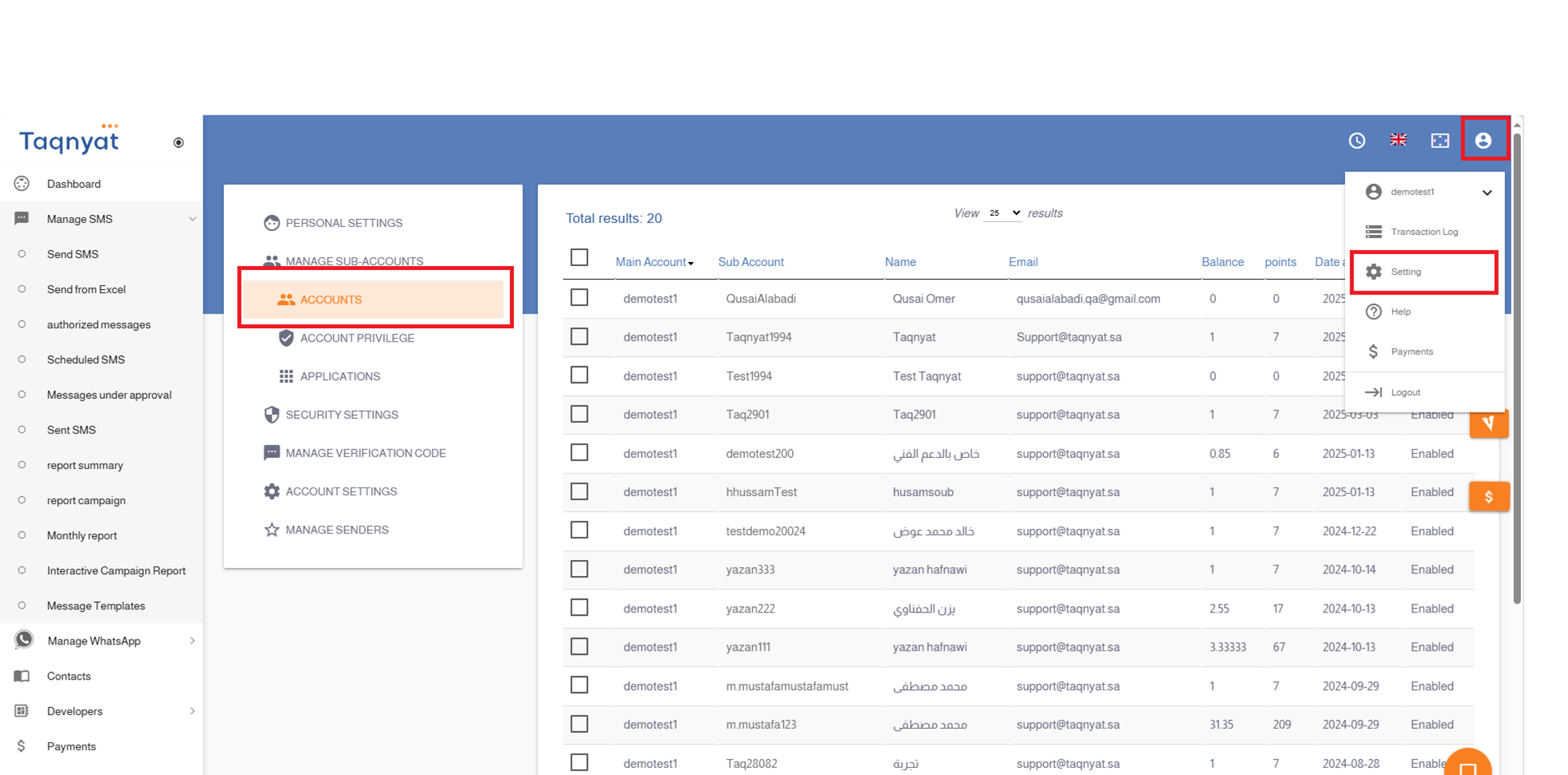Screen dimensions: 1568x775
Task: Click the Security Settings shield icon
Action: tap(272, 414)
